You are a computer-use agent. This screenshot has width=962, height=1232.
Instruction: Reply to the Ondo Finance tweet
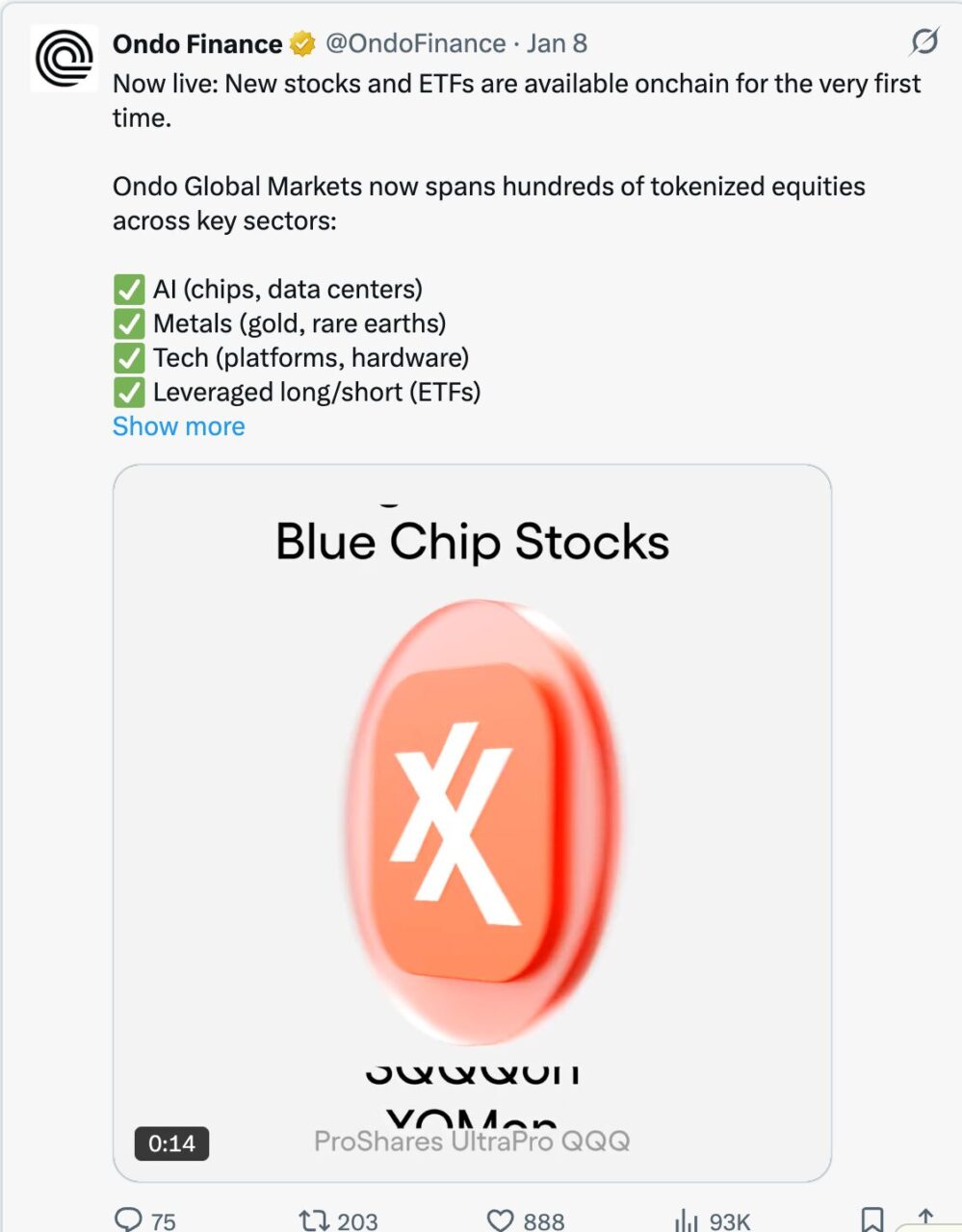pos(129,1219)
